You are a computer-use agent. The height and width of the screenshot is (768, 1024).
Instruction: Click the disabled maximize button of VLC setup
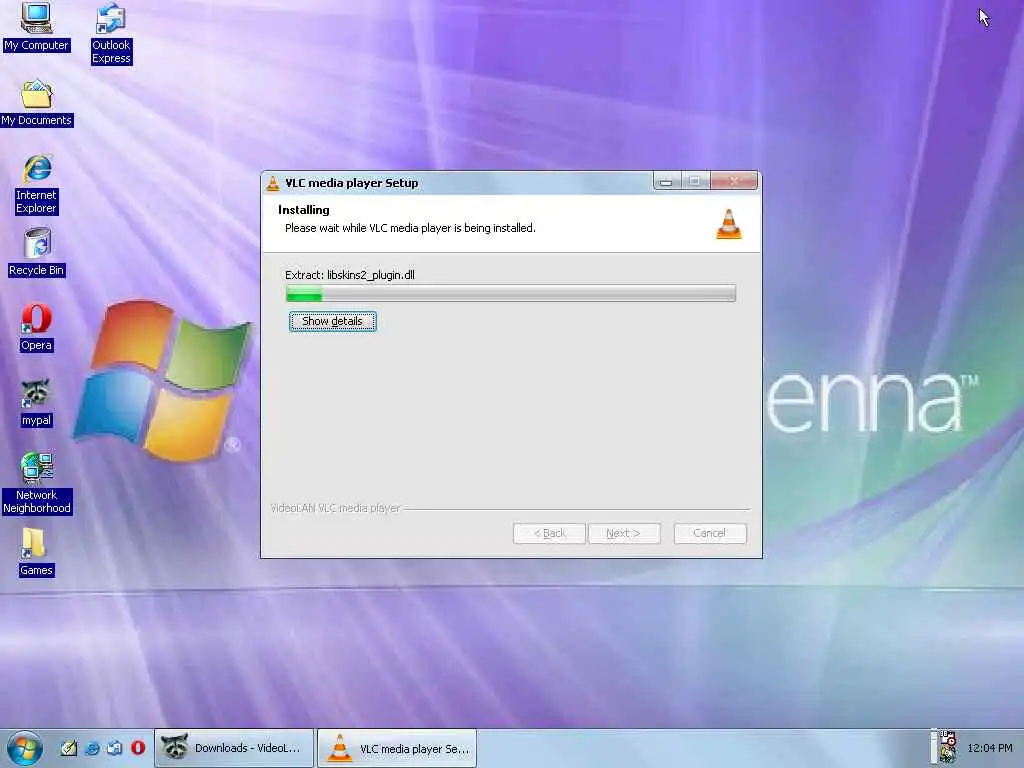pos(695,182)
